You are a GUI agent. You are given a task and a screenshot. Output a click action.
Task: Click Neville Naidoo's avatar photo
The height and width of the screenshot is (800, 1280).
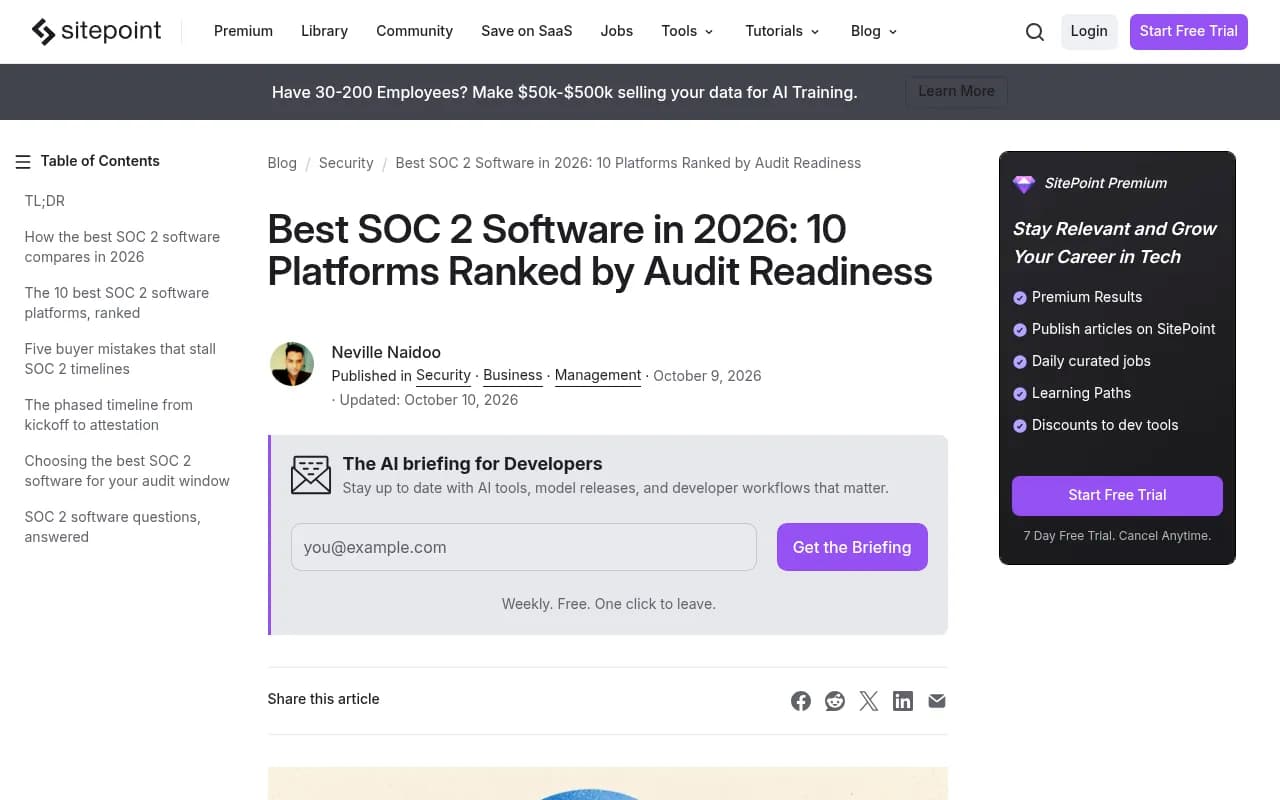292,364
